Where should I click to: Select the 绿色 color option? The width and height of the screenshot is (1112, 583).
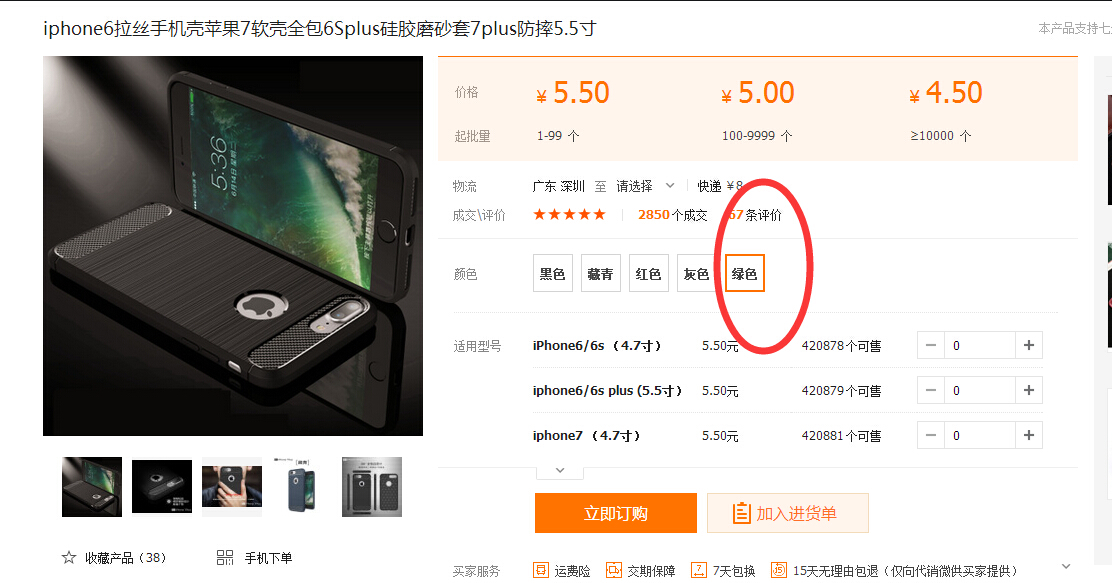click(745, 274)
